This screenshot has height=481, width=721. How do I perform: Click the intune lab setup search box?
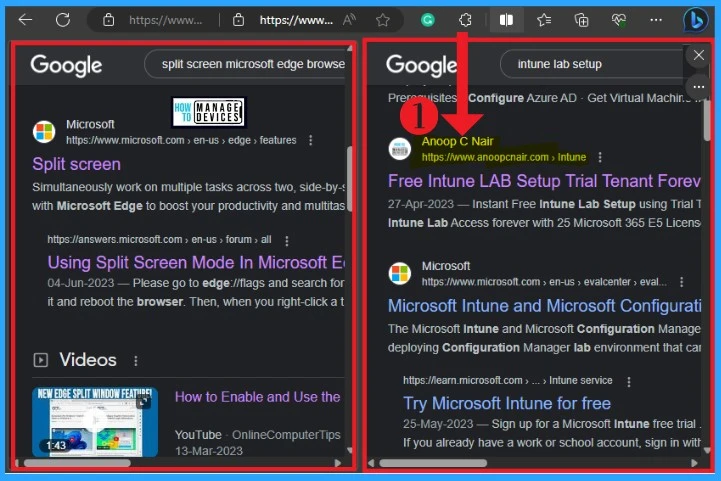(593, 64)
